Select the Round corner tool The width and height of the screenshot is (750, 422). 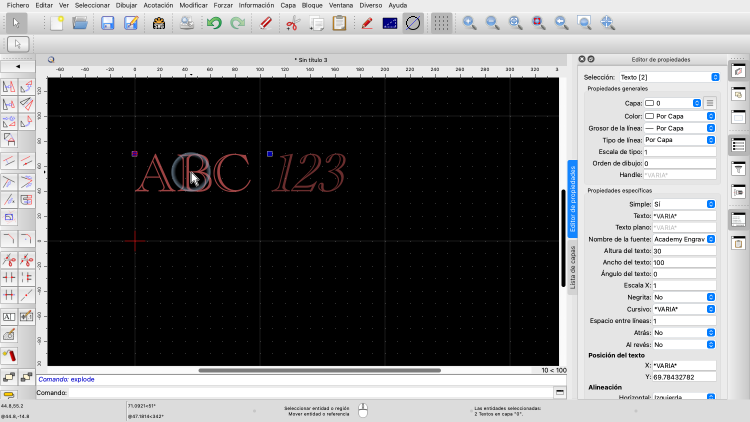[x=27, y=238]
